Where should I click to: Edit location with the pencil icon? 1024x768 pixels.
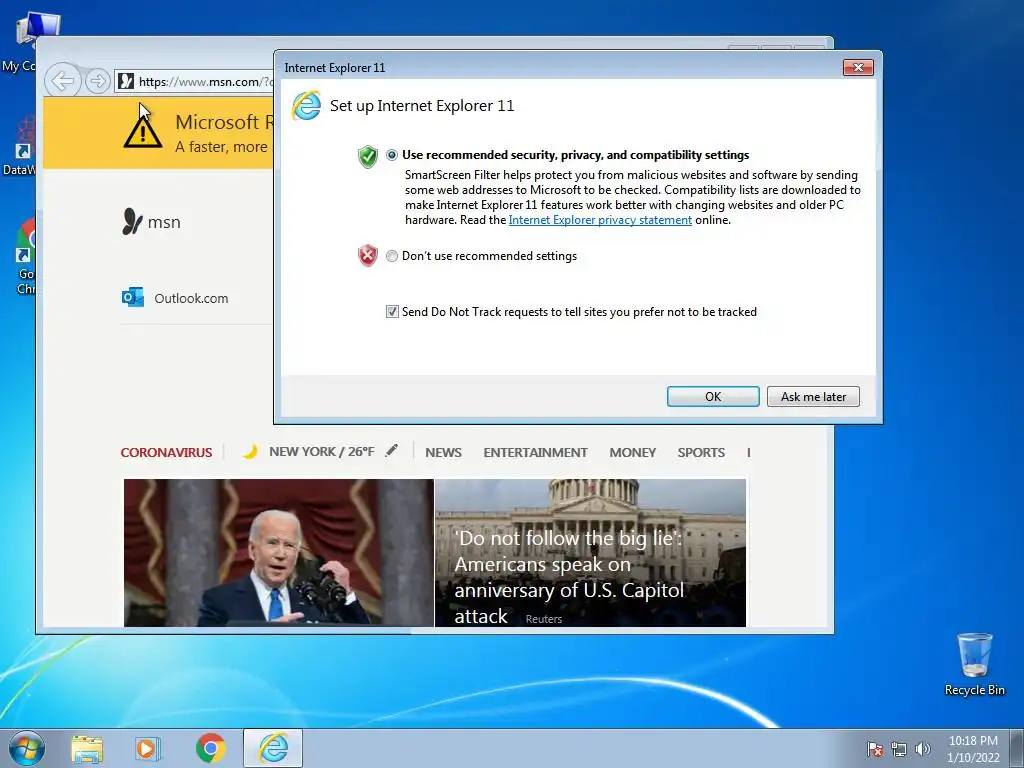click(391, 450)
